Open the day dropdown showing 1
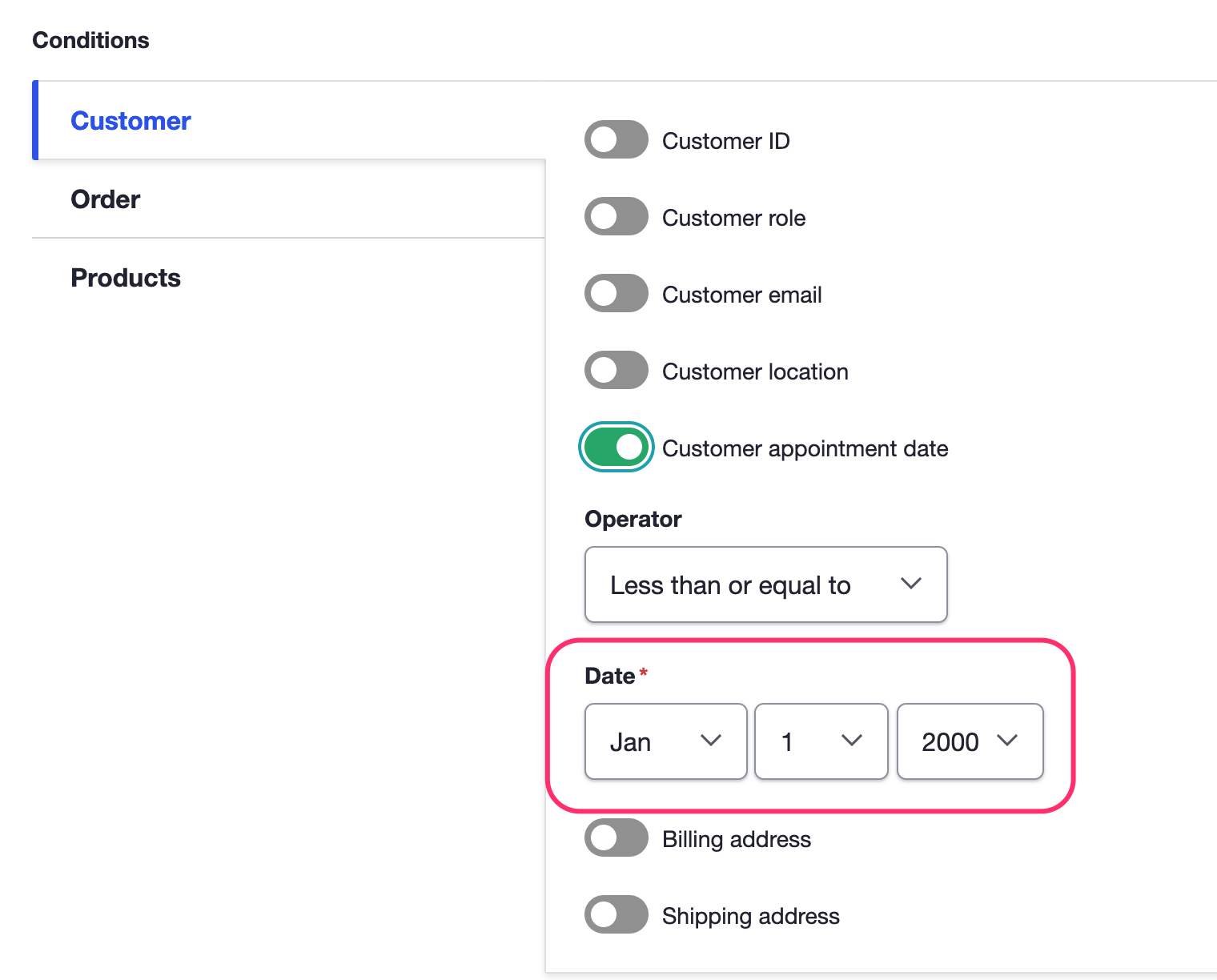Viewport: 1217px width, 980px height. pyautogui.click(x=821, y=741)
